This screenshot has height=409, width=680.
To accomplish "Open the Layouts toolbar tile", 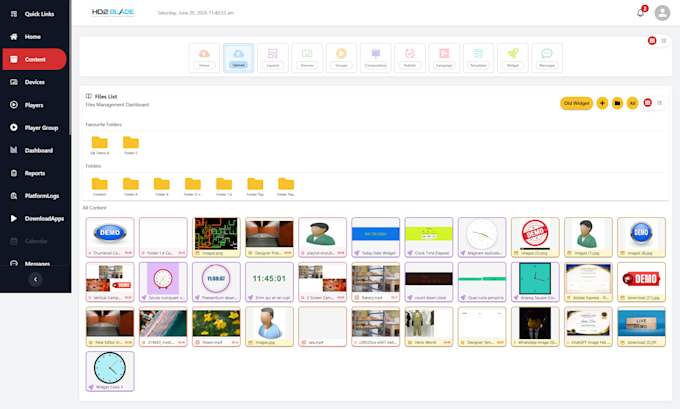I will click(273, 58).
